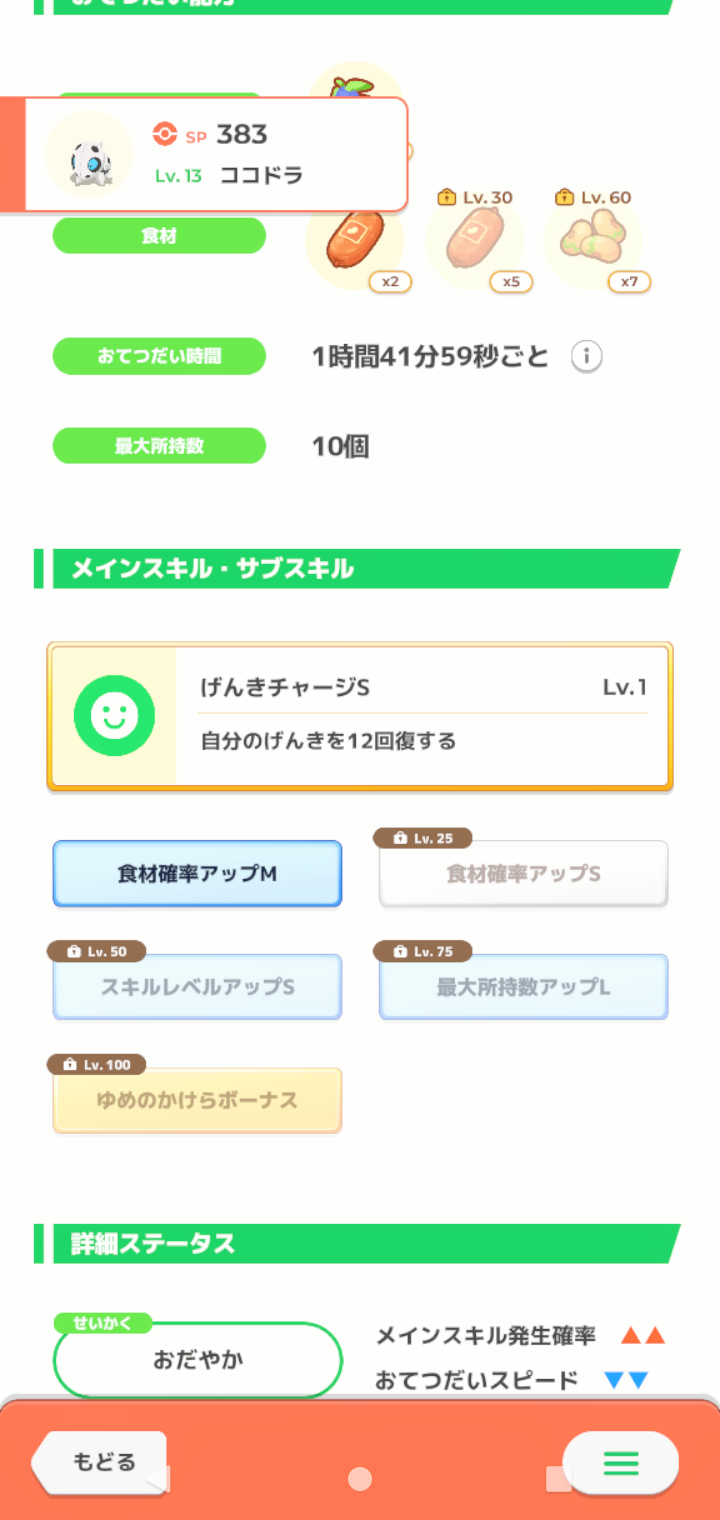This screenshot has width=720, height=1520.
Task: Tap the おてつだい時間 label
Action: [x=159, y=356]
